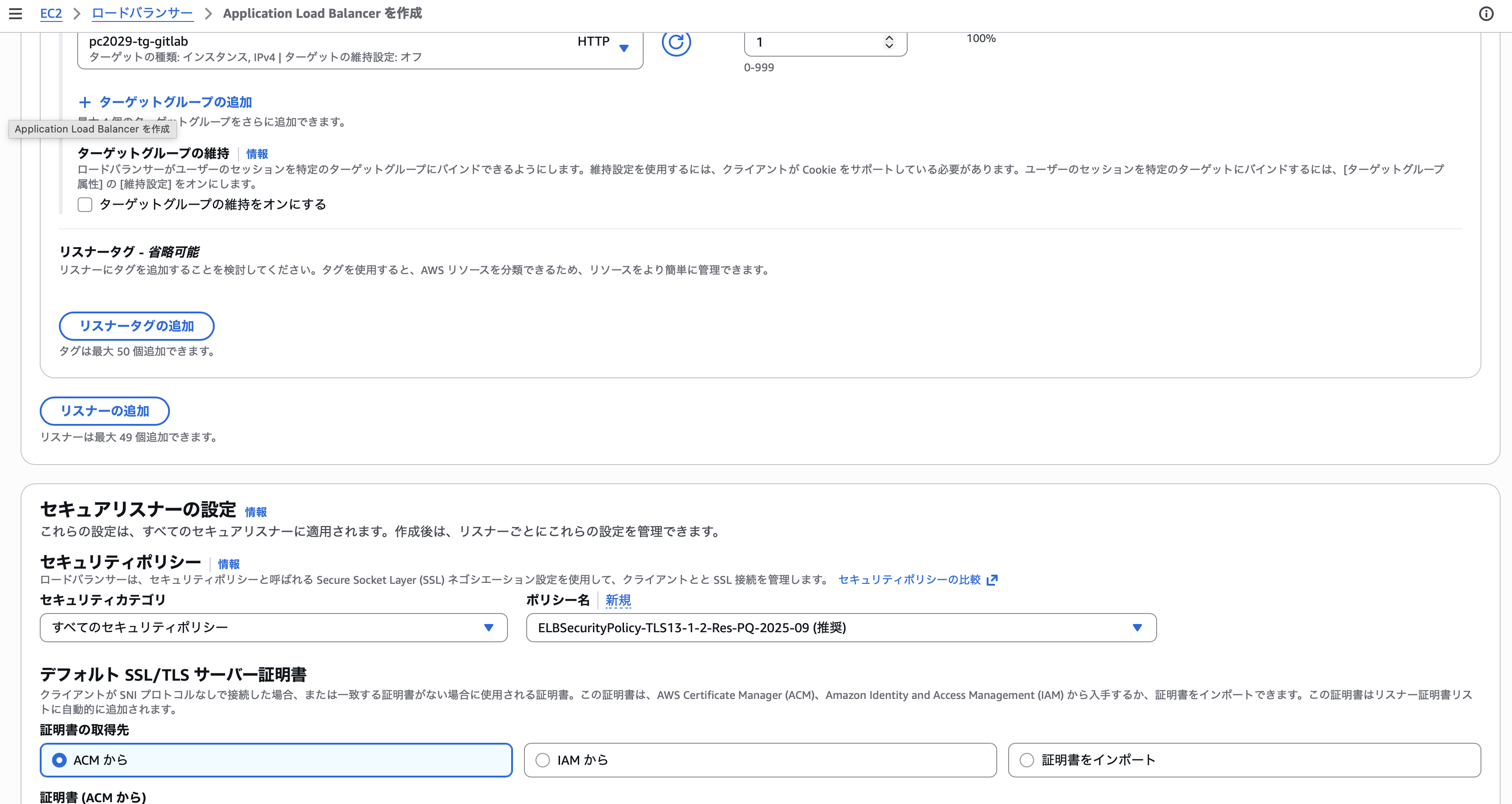Screen dimensions: 1512x804
Task: Click デフォルト SSL/TLS サーバー証明書 heading
Action: (x=173, y=674)
